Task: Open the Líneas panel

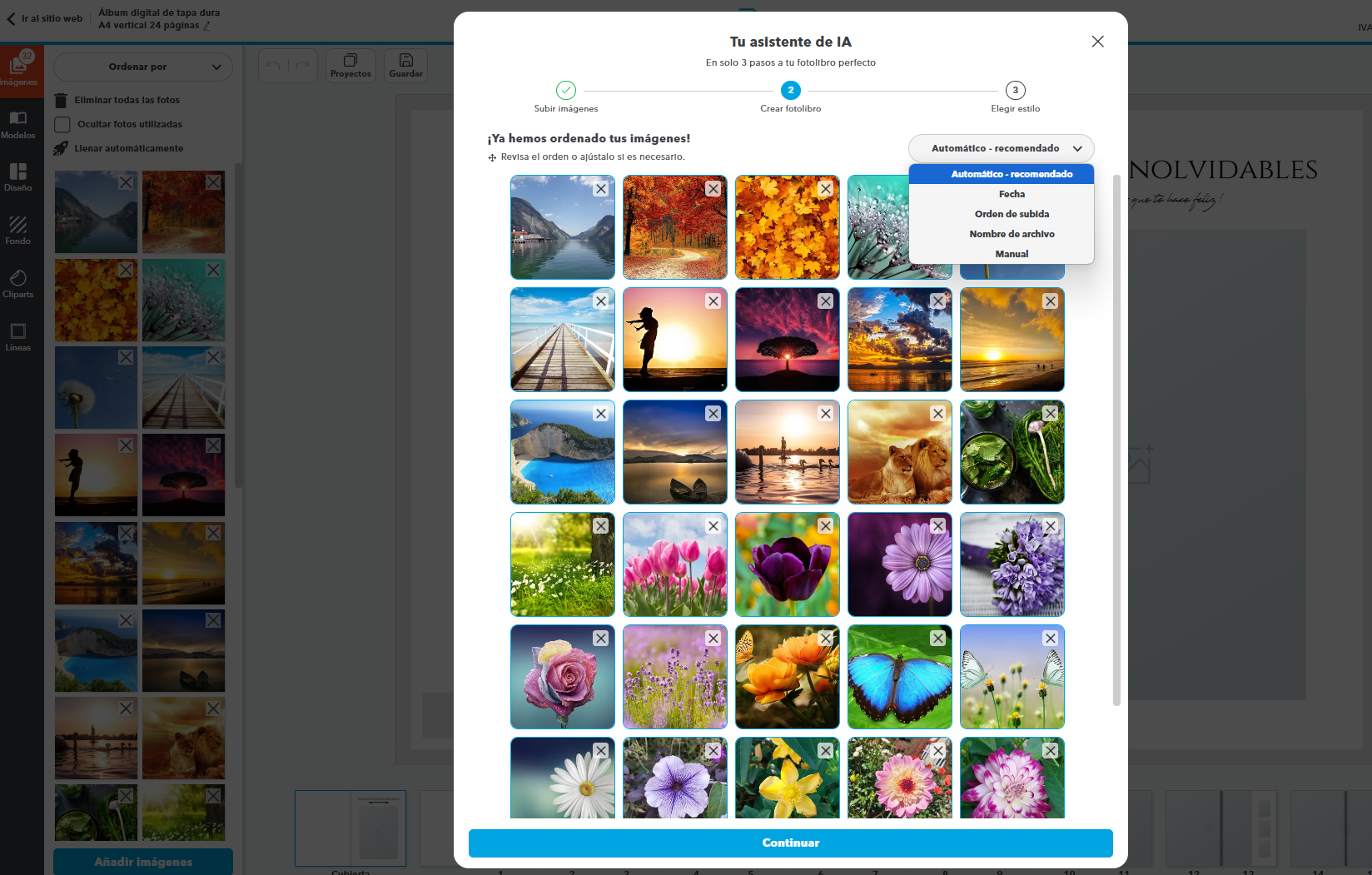Action: click(18, 336)
